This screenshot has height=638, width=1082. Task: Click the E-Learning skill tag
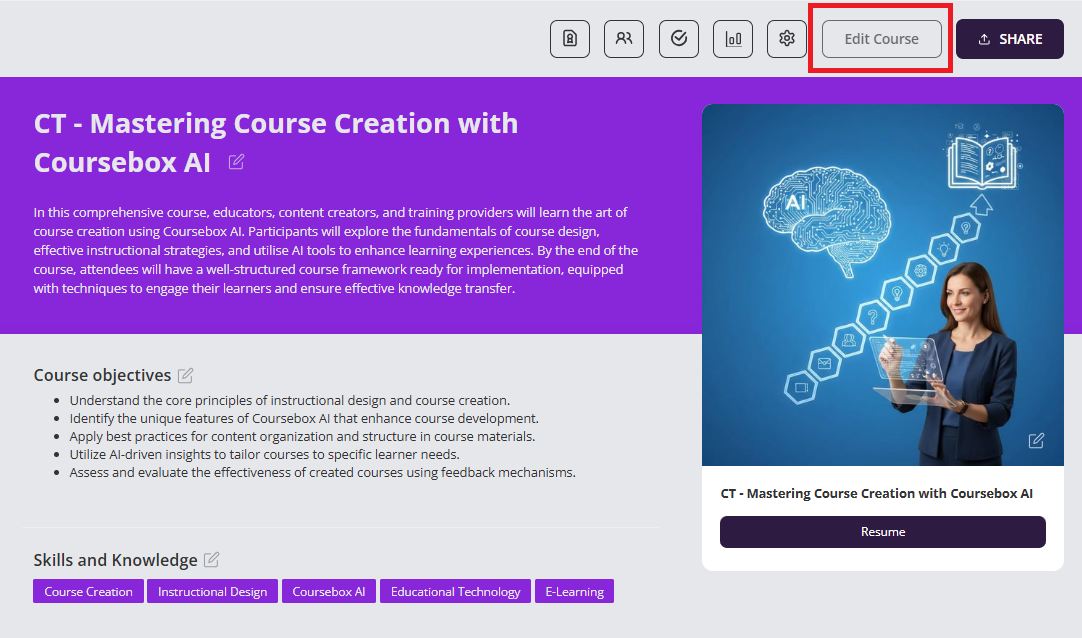click(574, 592)
